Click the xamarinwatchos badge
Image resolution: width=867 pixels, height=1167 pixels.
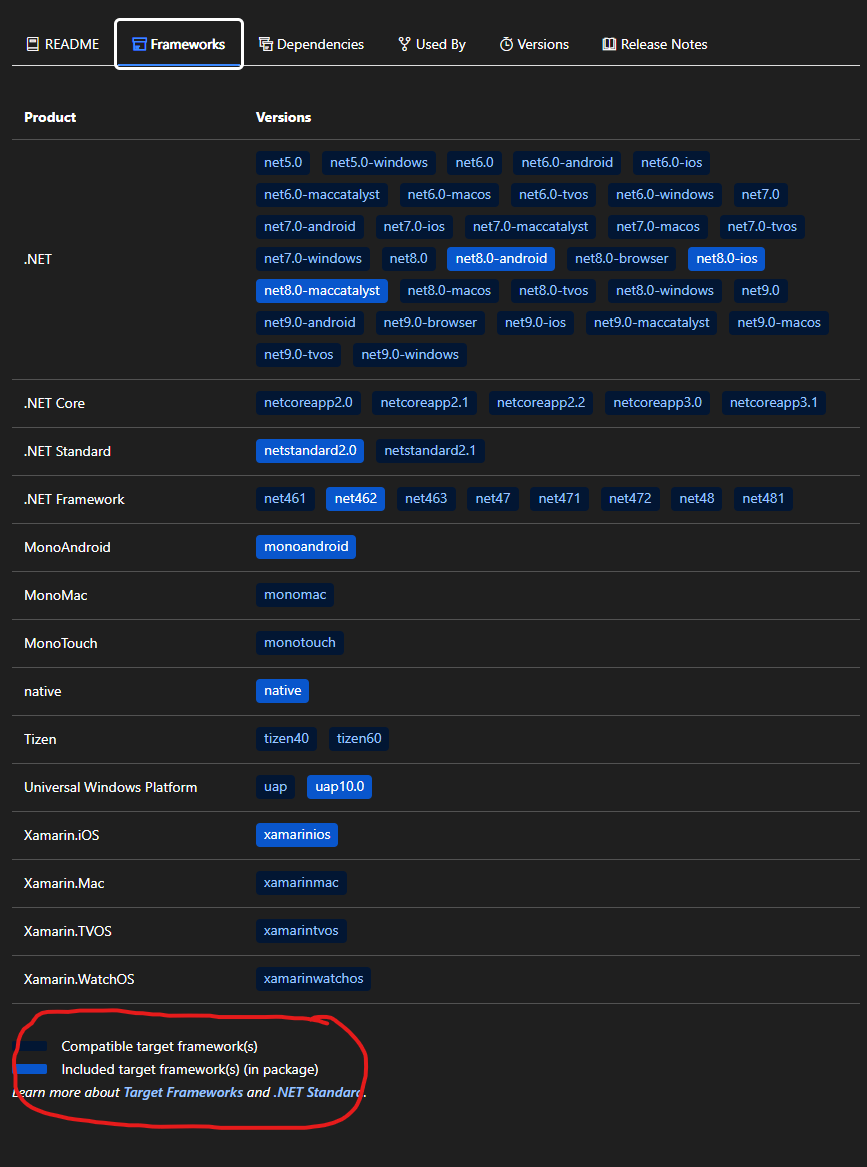click(x=313, y=979)
